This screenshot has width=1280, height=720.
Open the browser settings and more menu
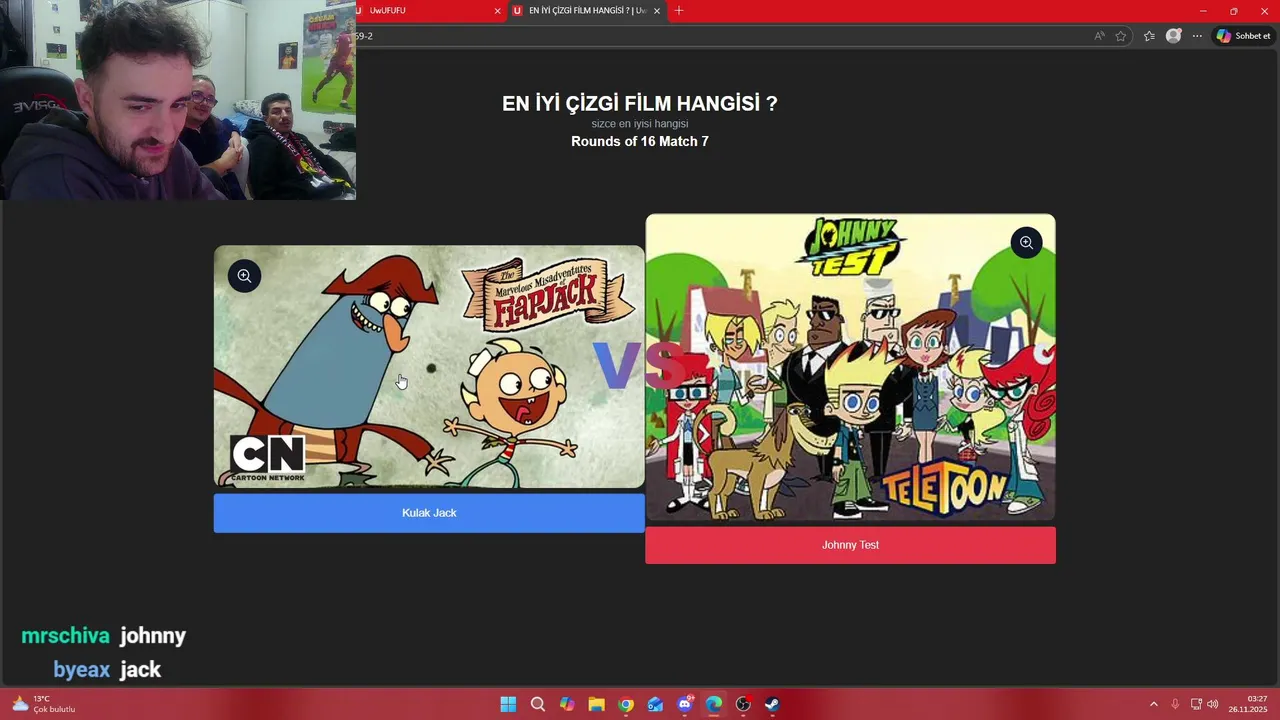(x=1197, y=36)
